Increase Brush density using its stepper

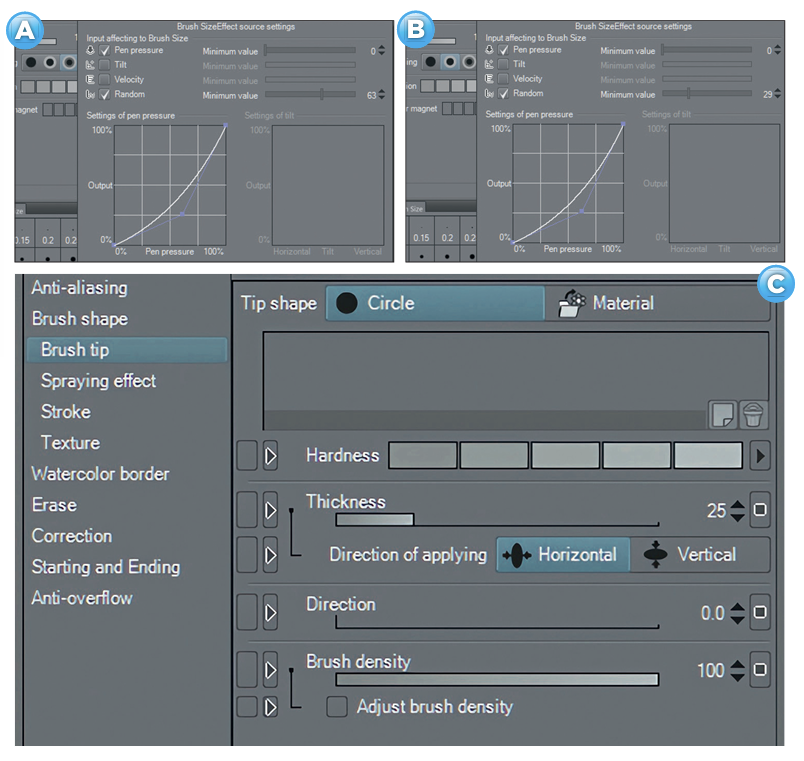(736, 665)
